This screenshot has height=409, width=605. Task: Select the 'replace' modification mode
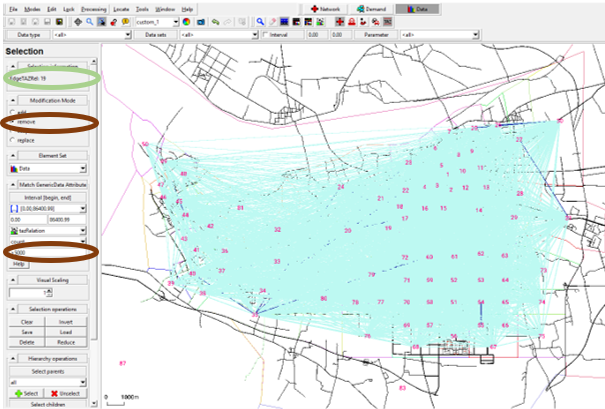tap(11, 140)
